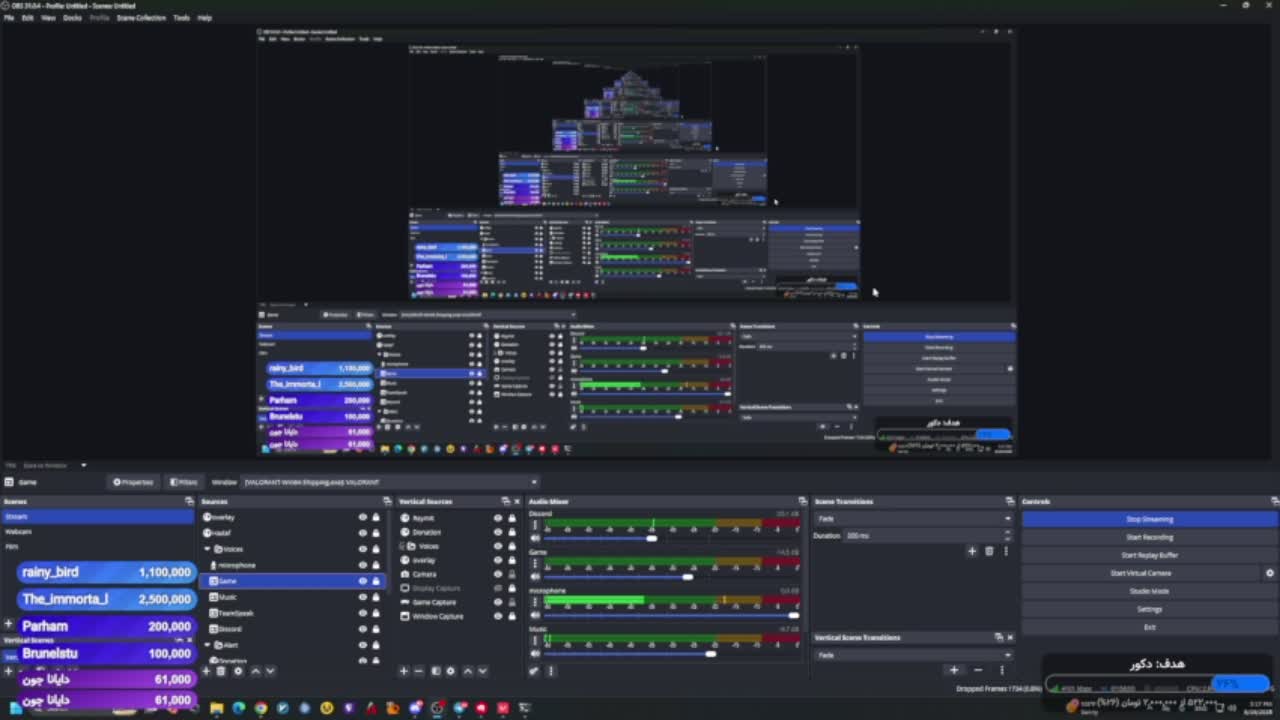Toggle visibility of Camera vertical source

tap(498, 574)
